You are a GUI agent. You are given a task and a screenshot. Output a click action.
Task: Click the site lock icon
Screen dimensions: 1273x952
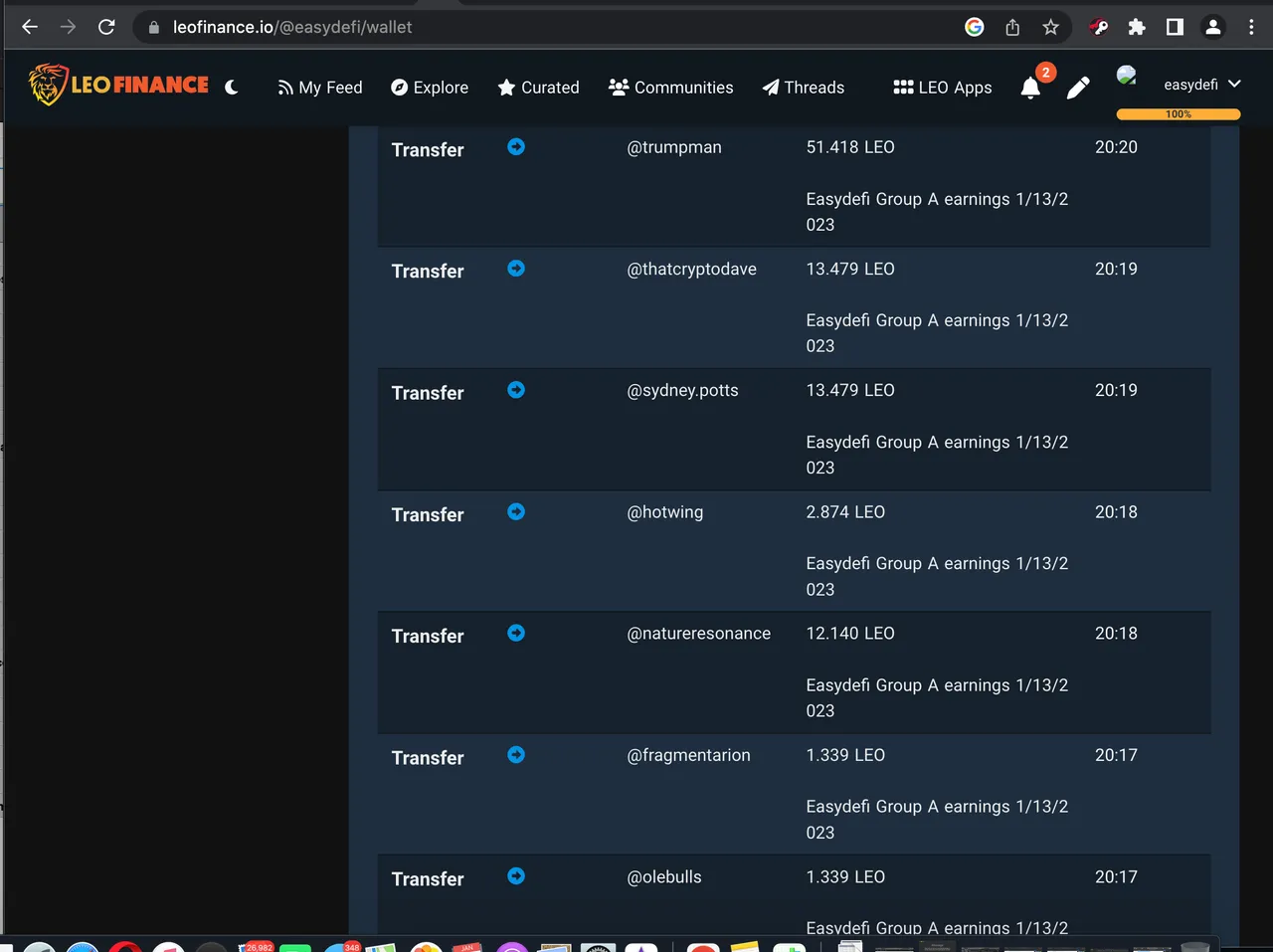(153, 28)
